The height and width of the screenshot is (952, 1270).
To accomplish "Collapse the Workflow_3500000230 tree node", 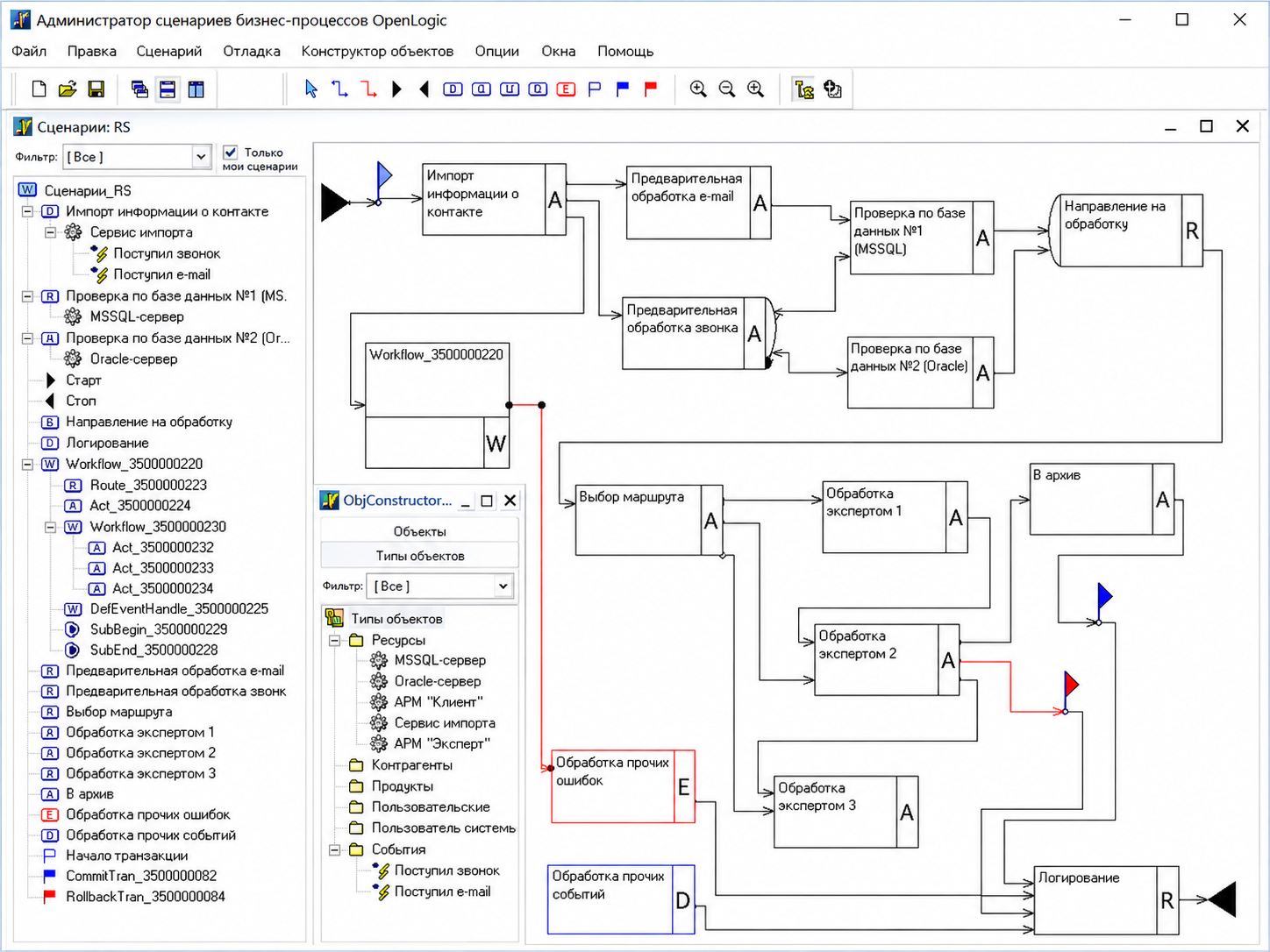I will point(50,527).
